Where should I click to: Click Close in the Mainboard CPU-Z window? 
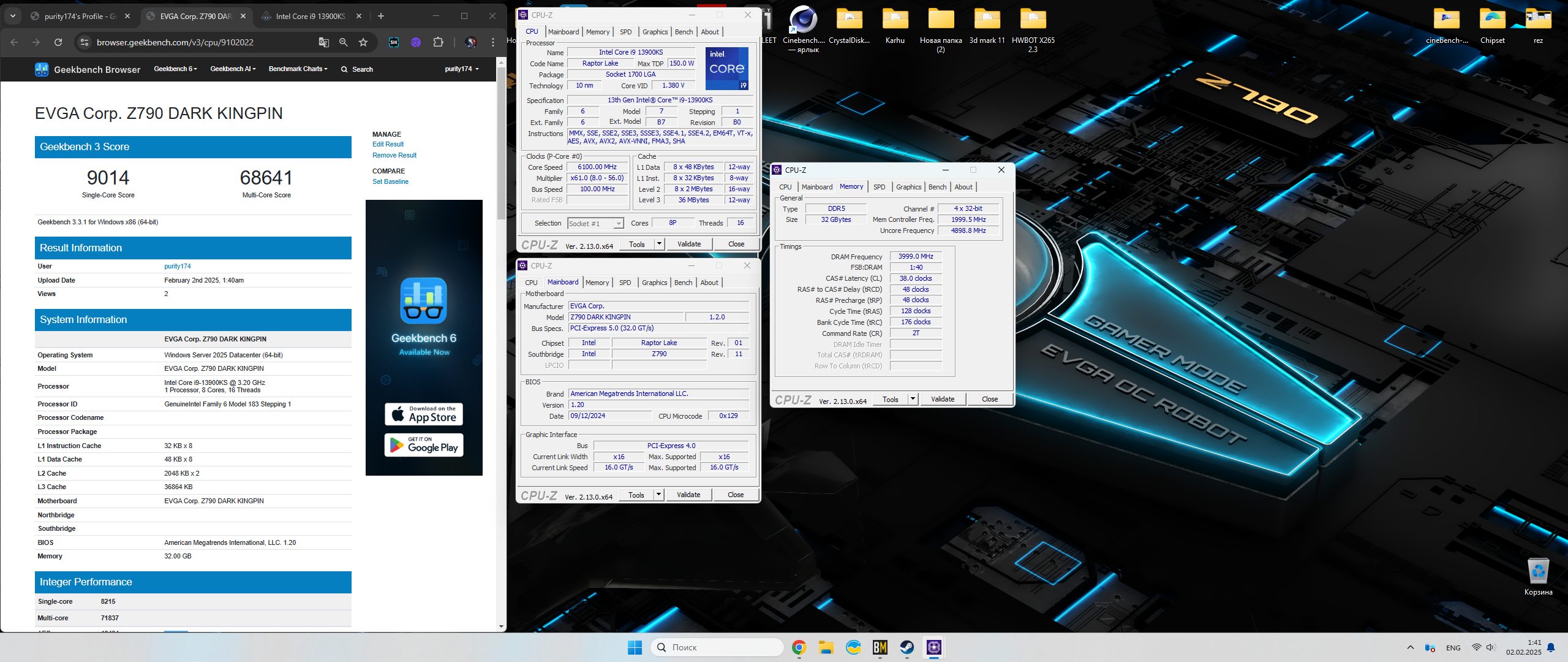click(736, 495)
